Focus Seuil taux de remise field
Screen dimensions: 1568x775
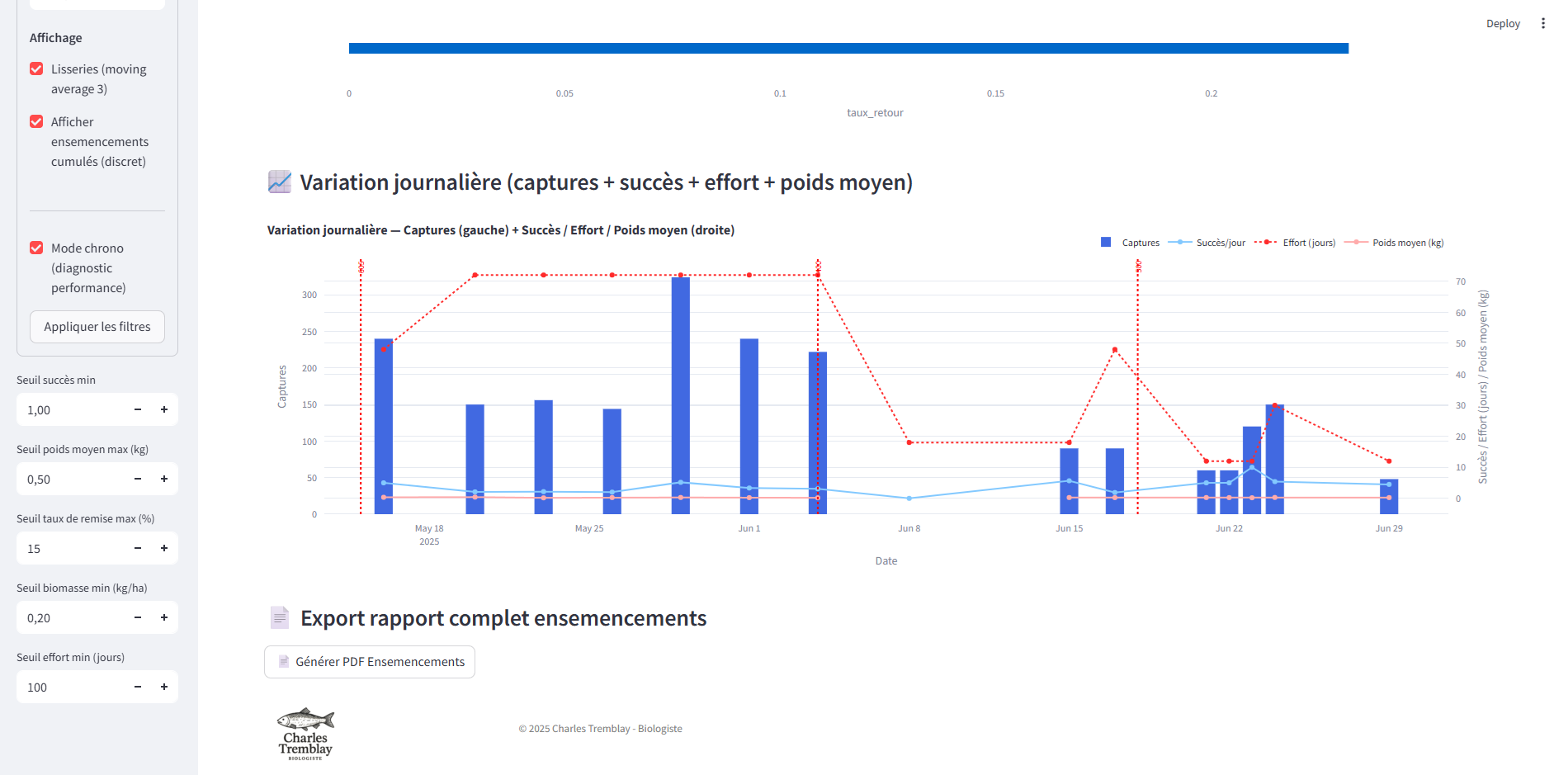tap(70, 549)
